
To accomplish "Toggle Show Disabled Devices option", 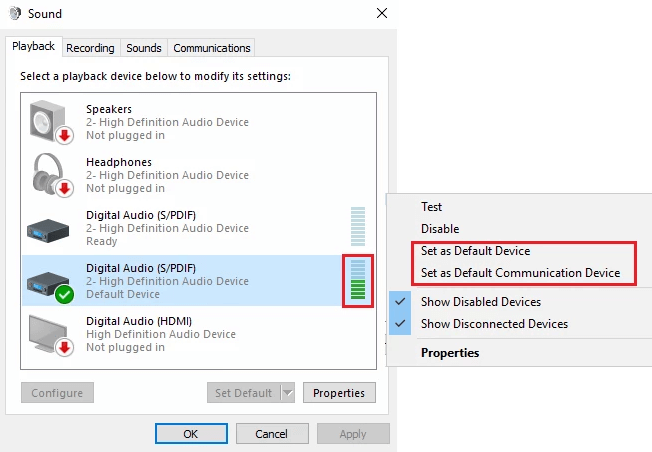I will tap(480, 302).
